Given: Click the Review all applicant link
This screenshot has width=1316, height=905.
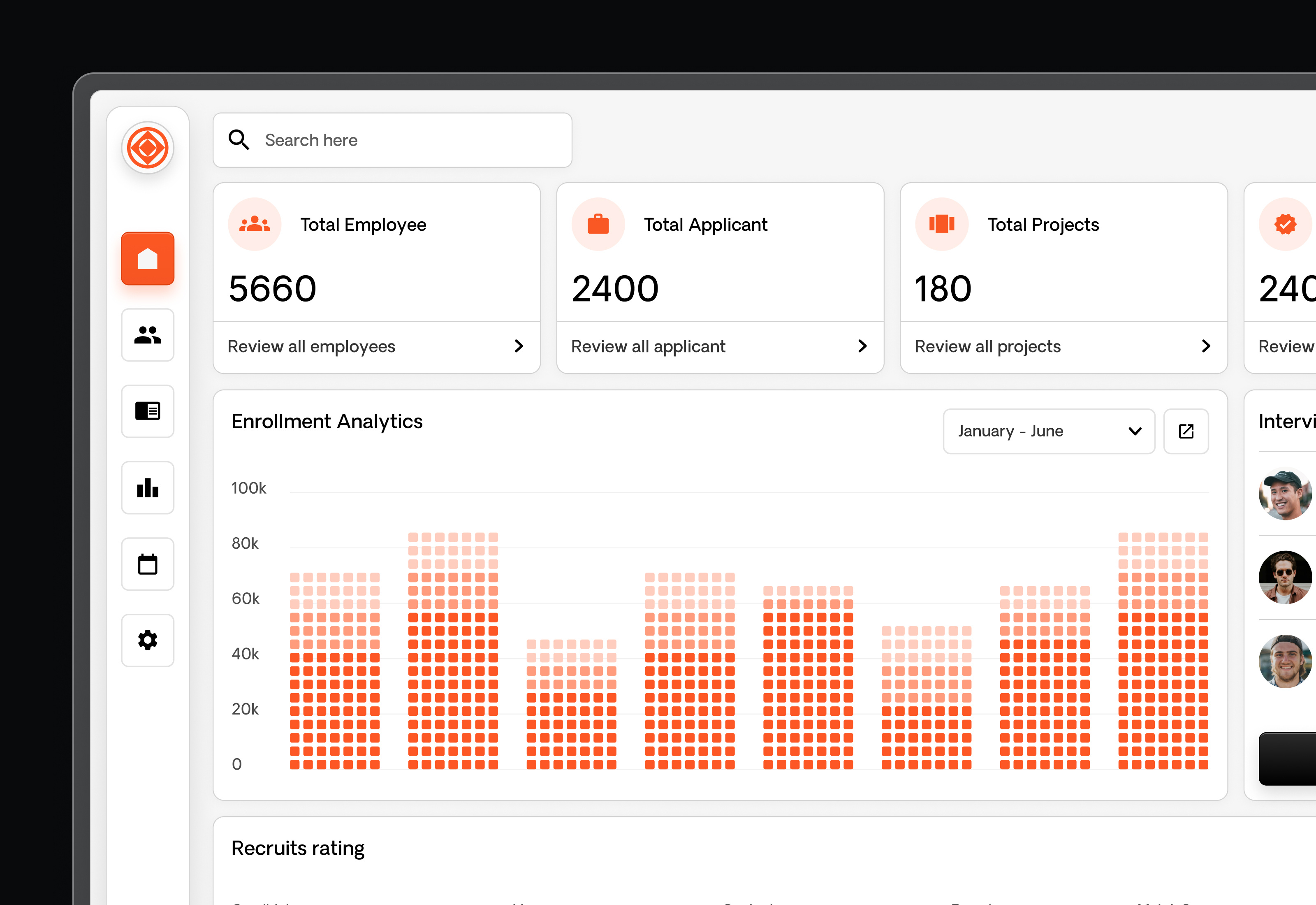Looking at the screenshot, I should (x=648, y=346).
